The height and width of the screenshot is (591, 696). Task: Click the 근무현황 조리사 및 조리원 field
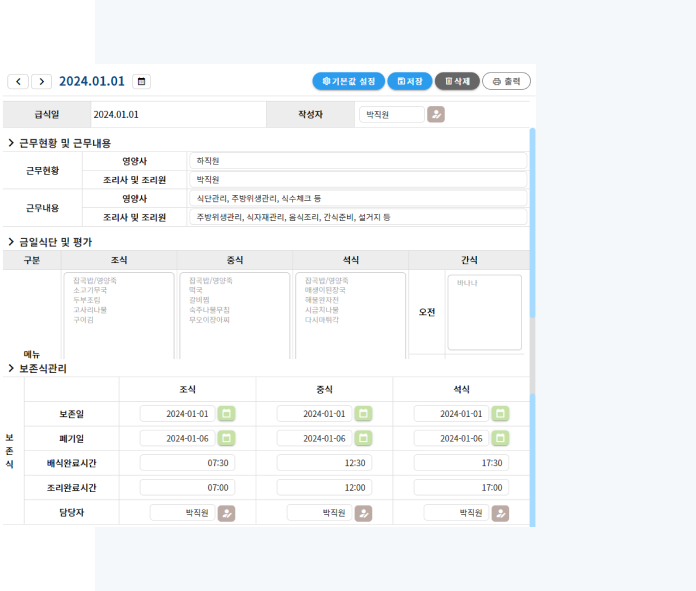[x=358, y=180]
